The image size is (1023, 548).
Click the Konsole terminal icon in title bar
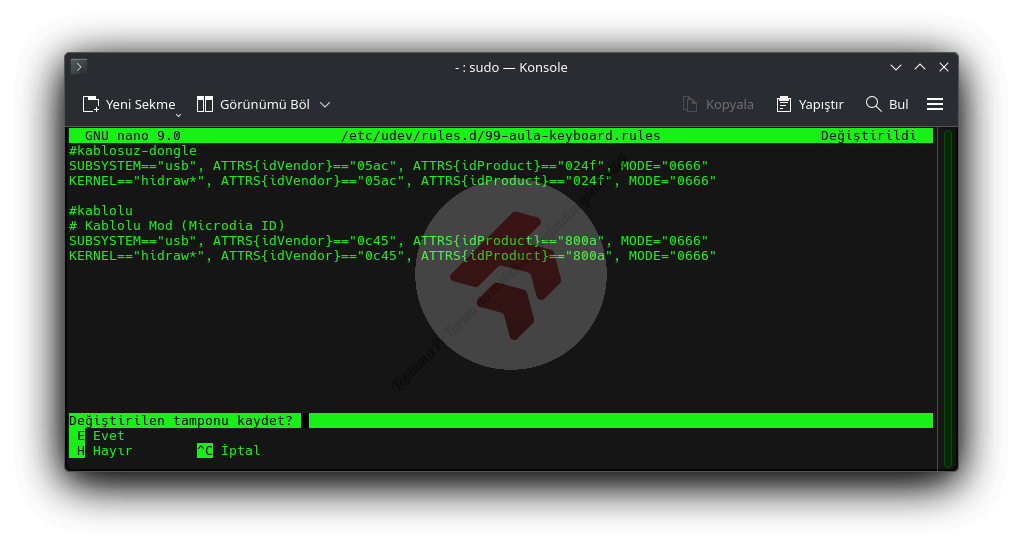[x=79, y=67]
